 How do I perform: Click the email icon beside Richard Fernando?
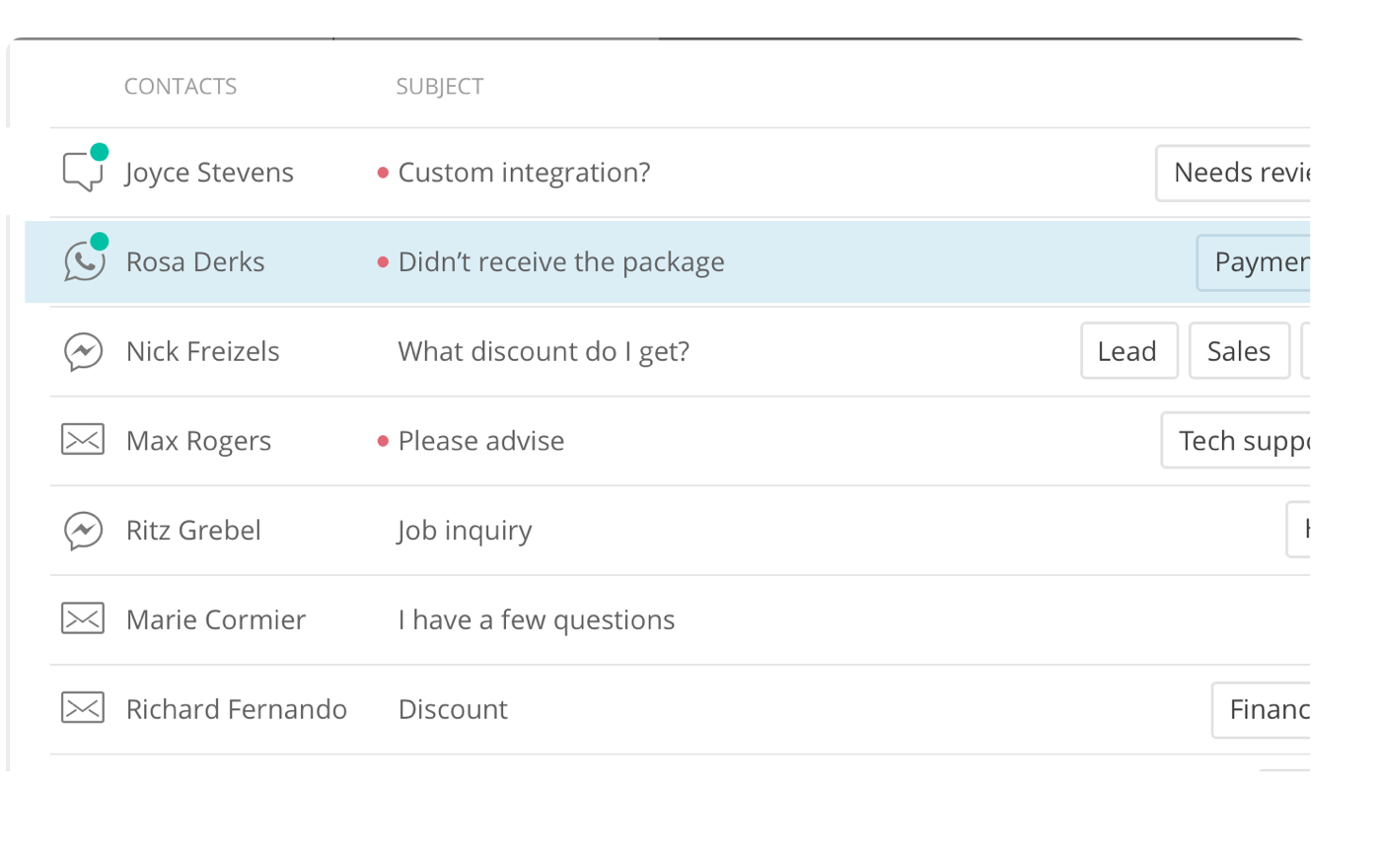[83, 708]
